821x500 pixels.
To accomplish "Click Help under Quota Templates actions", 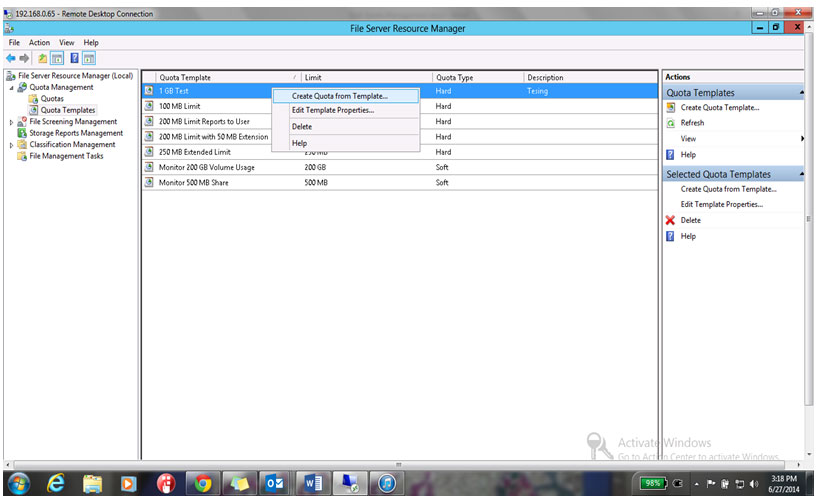I will (688, 154).
